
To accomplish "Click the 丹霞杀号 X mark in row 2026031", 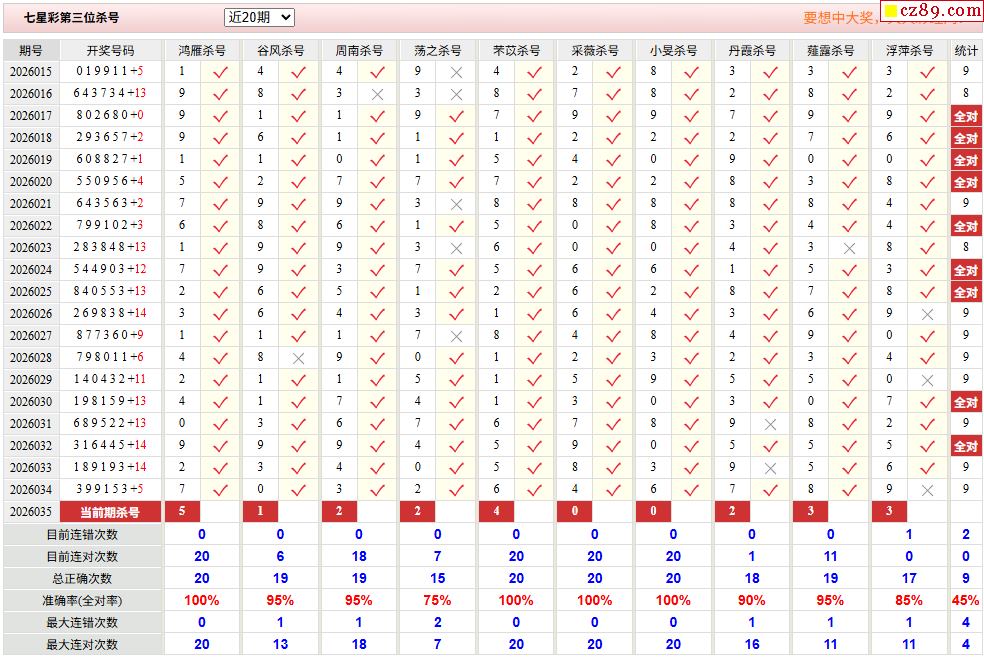I will 771,424.
